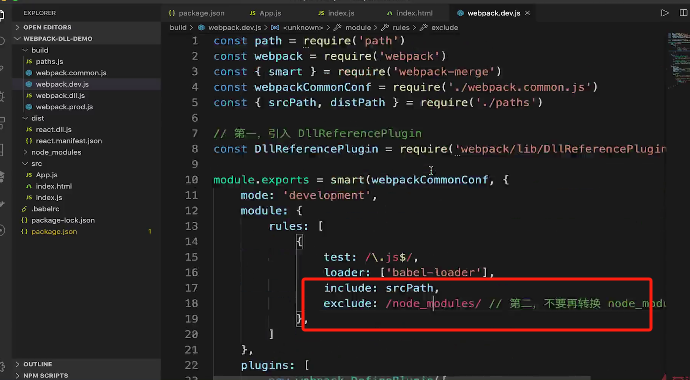
Task: Select the webpack.dev.js editor tab
Action: [493, 13]
